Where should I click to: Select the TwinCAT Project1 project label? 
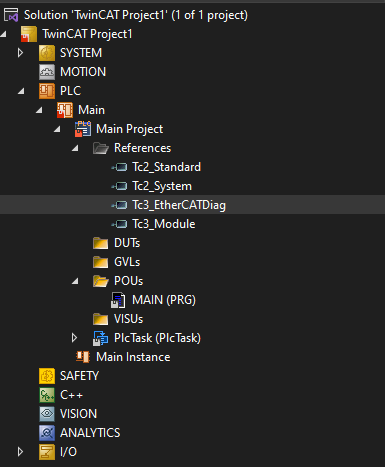(87, 34)
